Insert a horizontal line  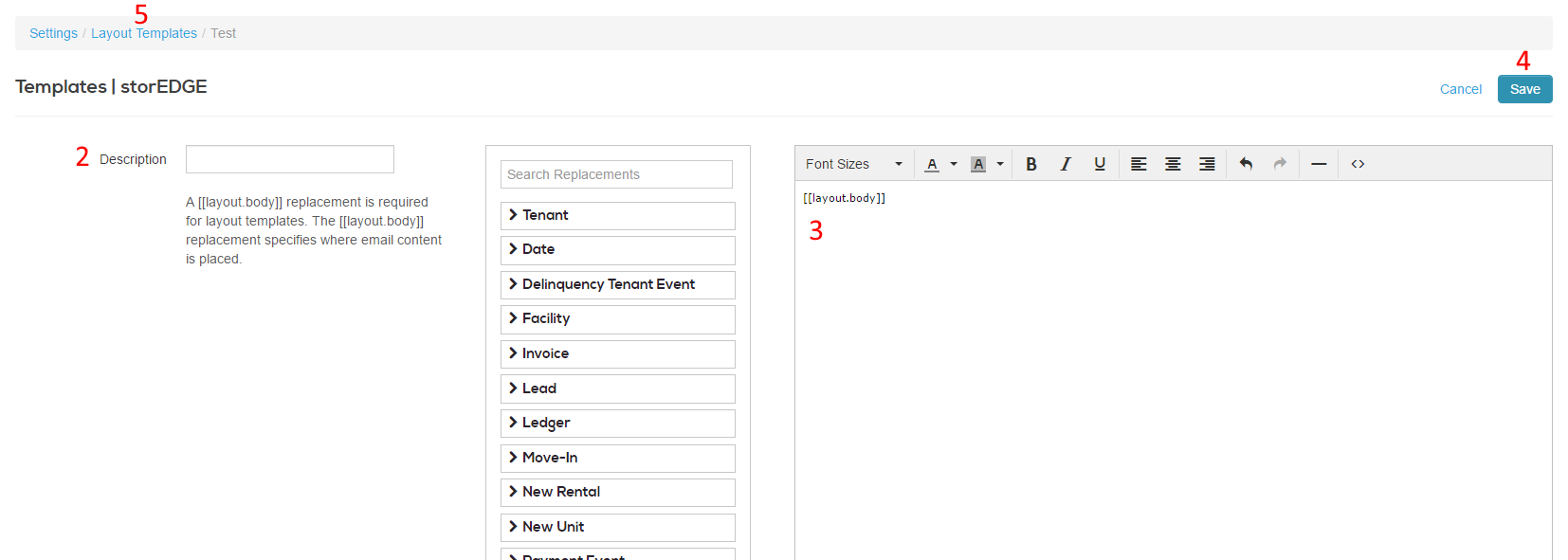[x=1319, y=164]
